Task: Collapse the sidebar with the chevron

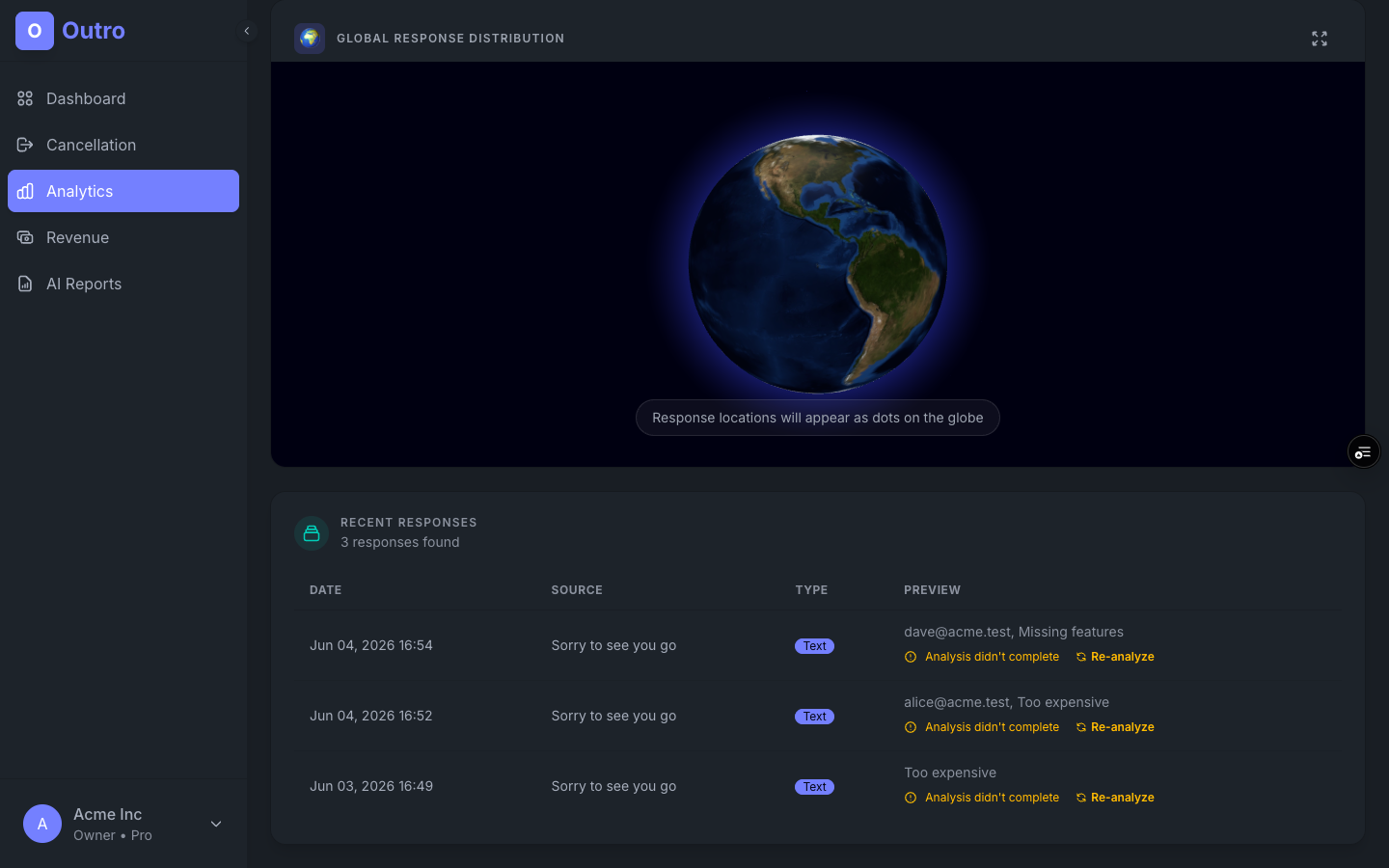Action: point(247,31)
